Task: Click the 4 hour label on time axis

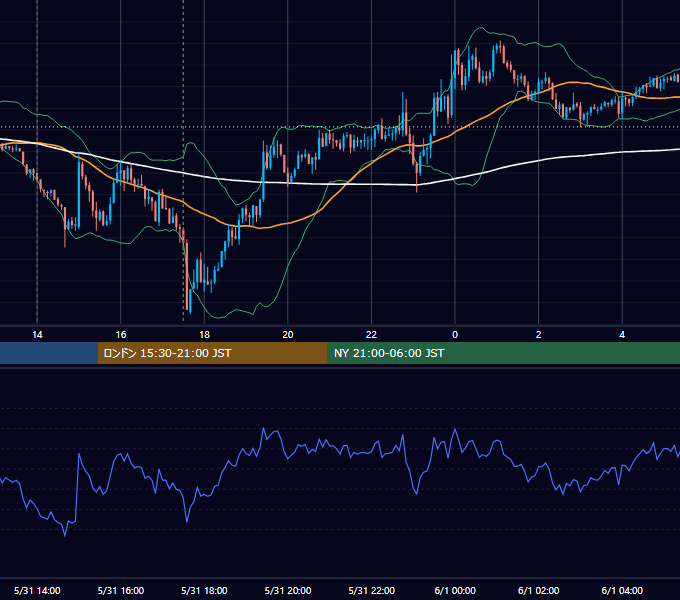Action: coord(622,335)
